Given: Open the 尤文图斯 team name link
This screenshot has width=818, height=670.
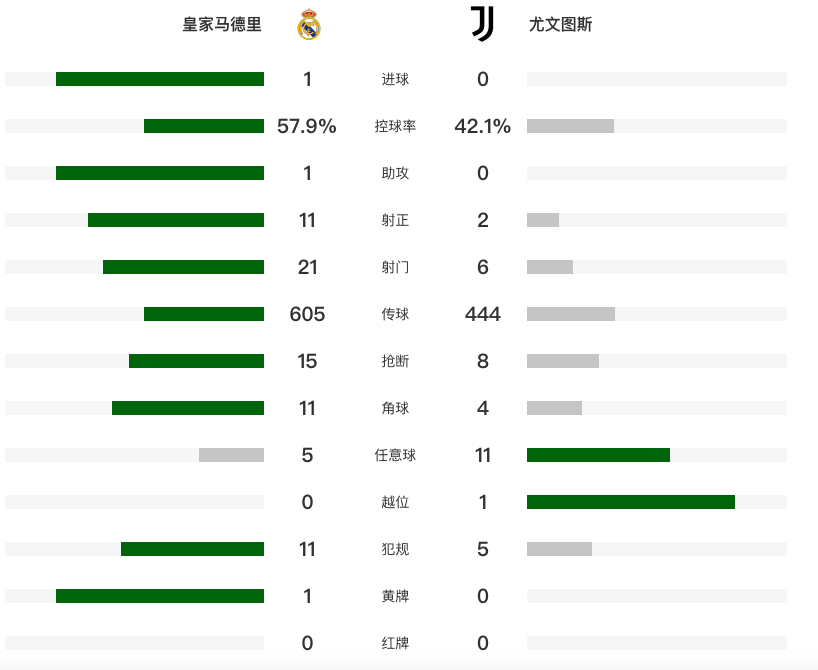Looking at the screenshot, I should (560, 24).
